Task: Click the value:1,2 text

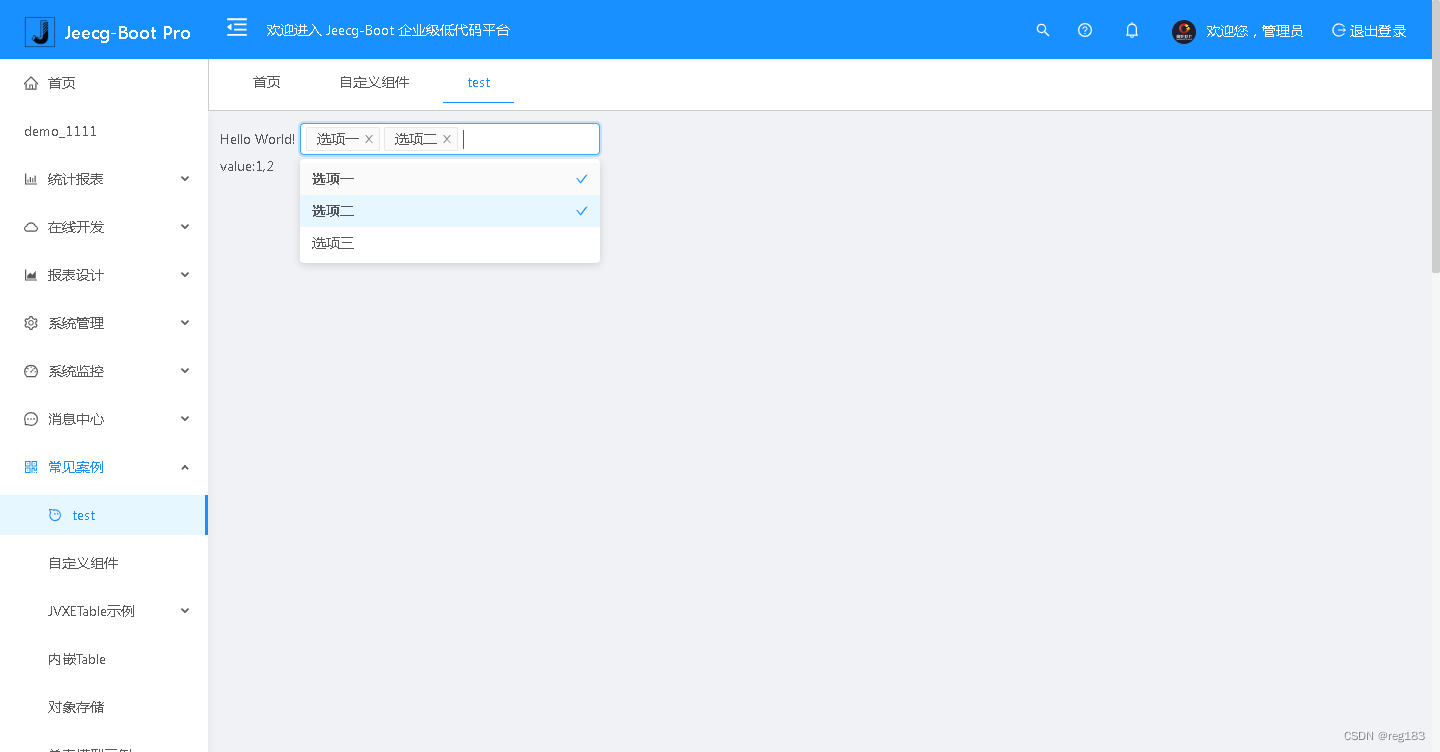Action: tap(247, 166)
